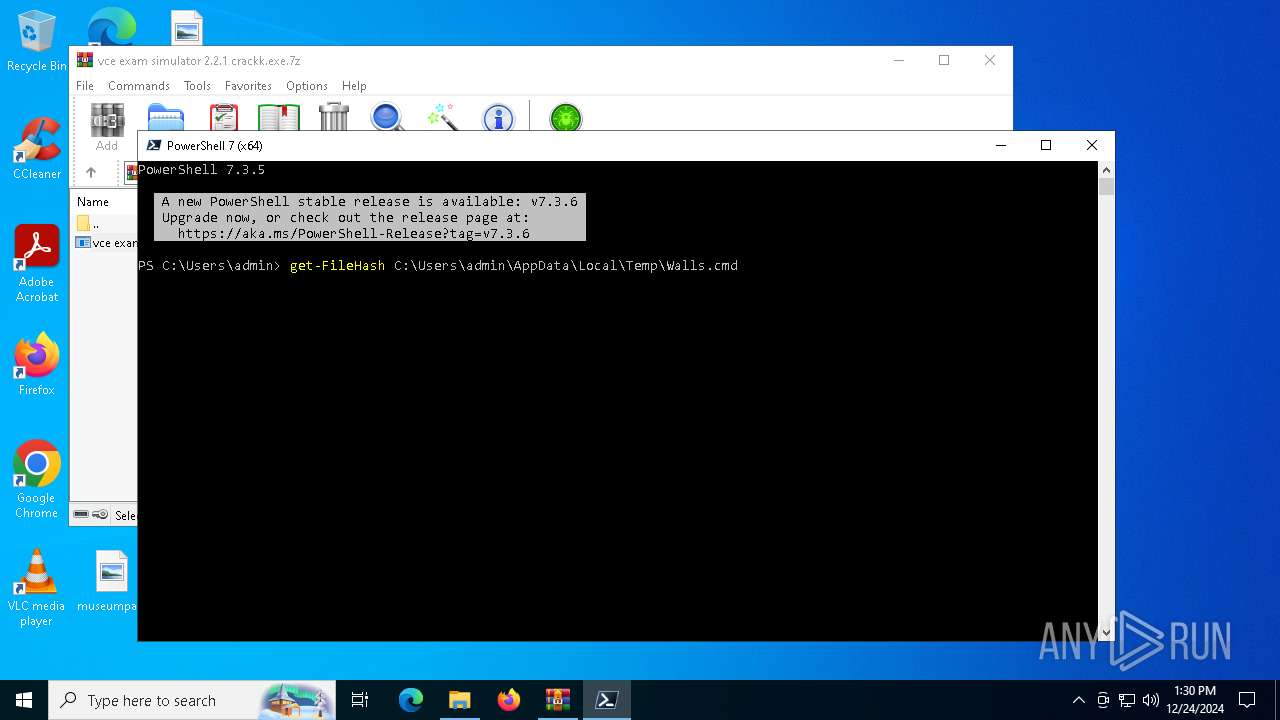Click the Get-FileHash command text
1280x720 pixels.
point(337,266)
